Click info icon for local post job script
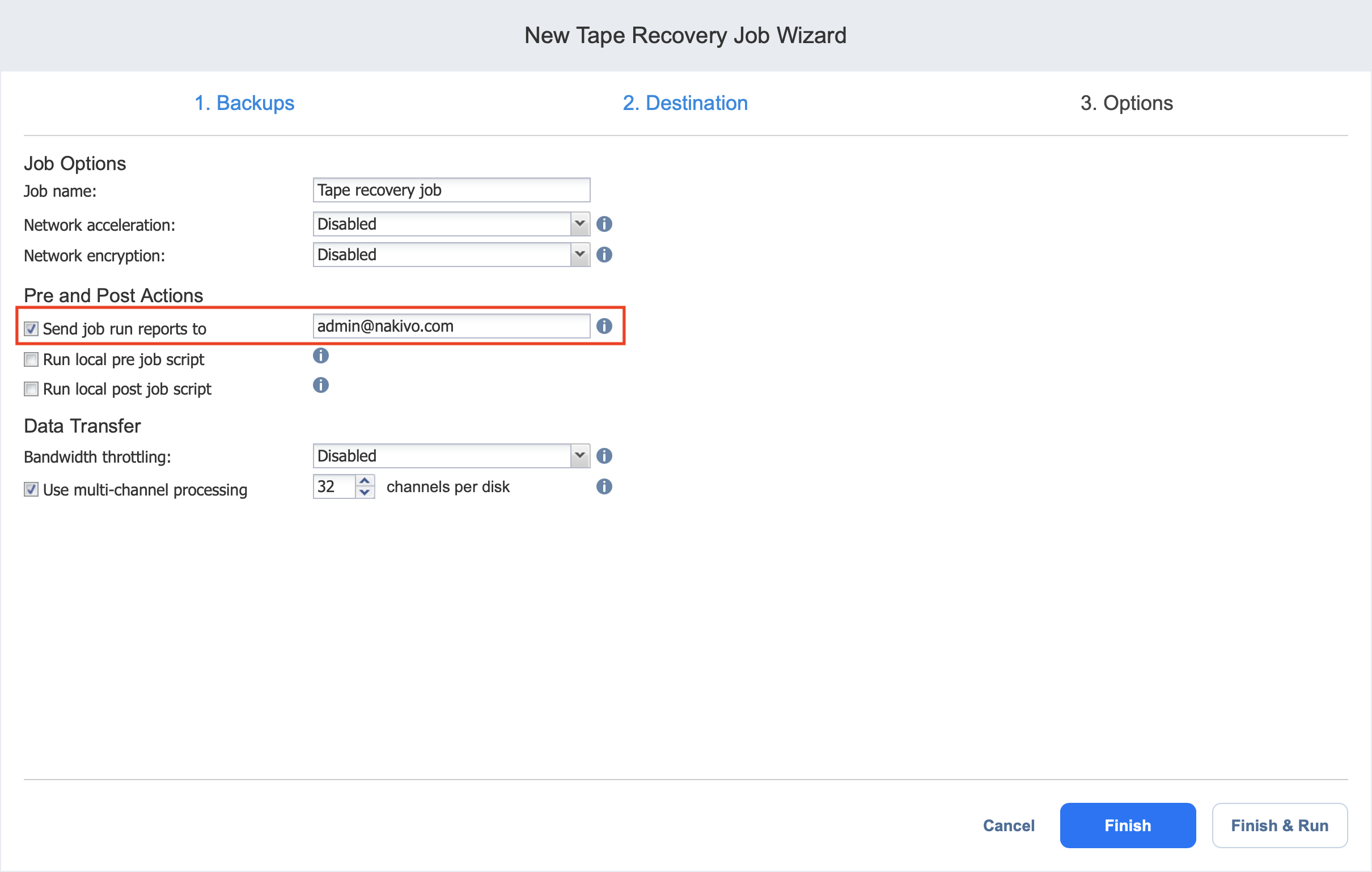The image size is (1372, 872). click(x=321, y=386)
